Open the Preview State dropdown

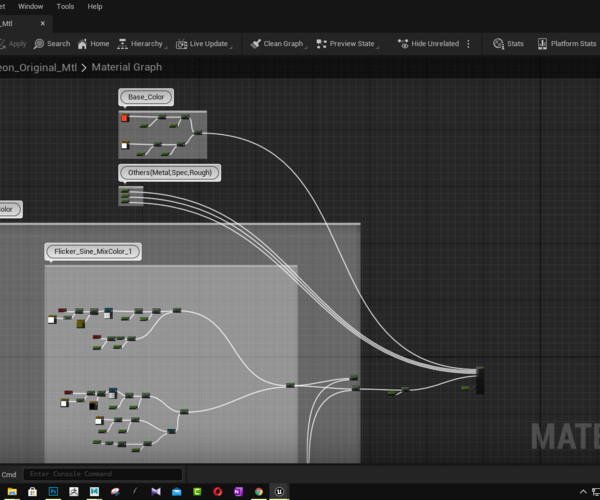(x=347, y=44)
